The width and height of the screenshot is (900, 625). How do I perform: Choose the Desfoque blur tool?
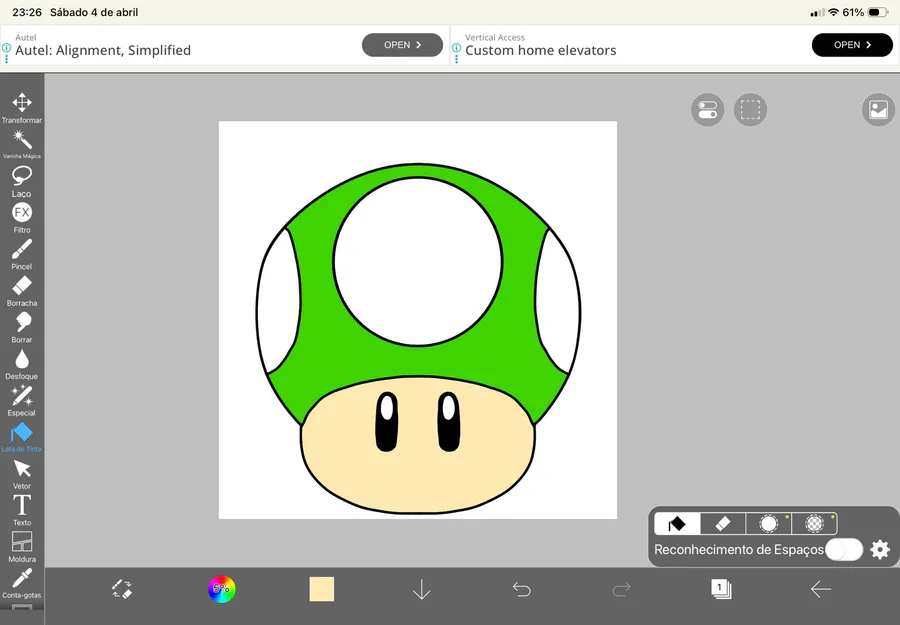pyautogui.click(x=22, y=364)
